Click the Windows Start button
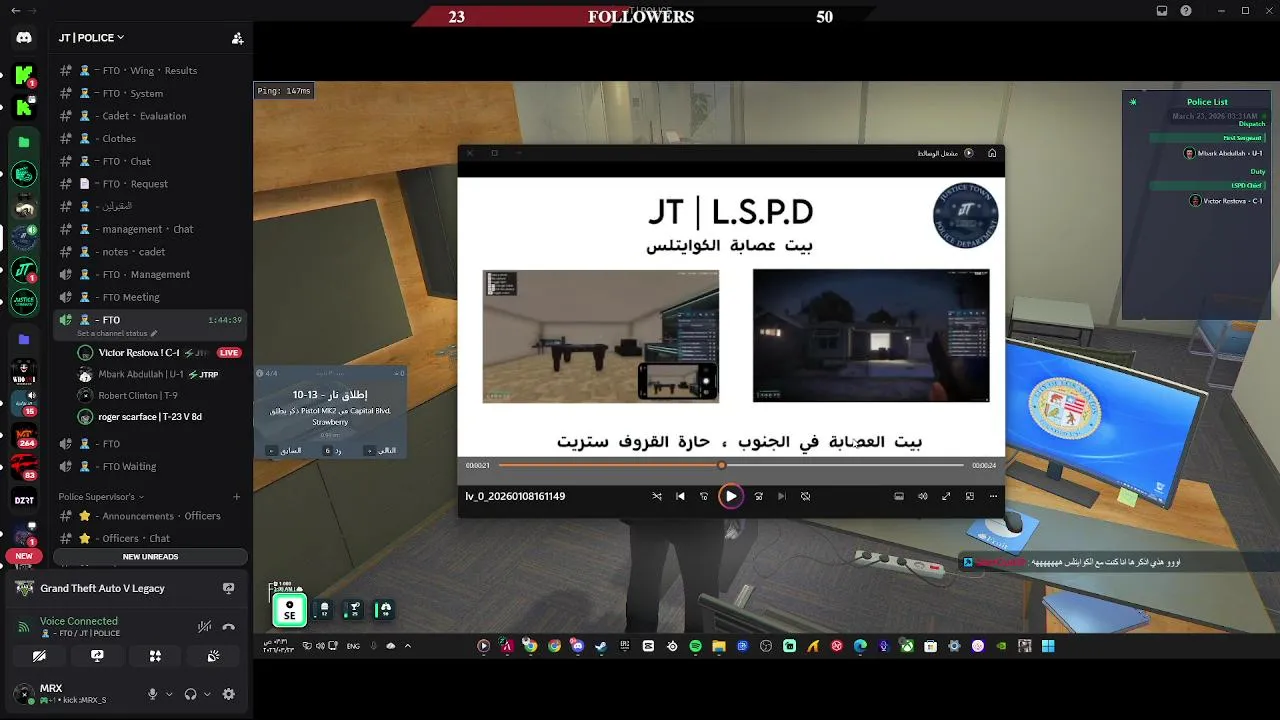Viewport: 1280px width, 720px height. click(x=1049, y=646)
